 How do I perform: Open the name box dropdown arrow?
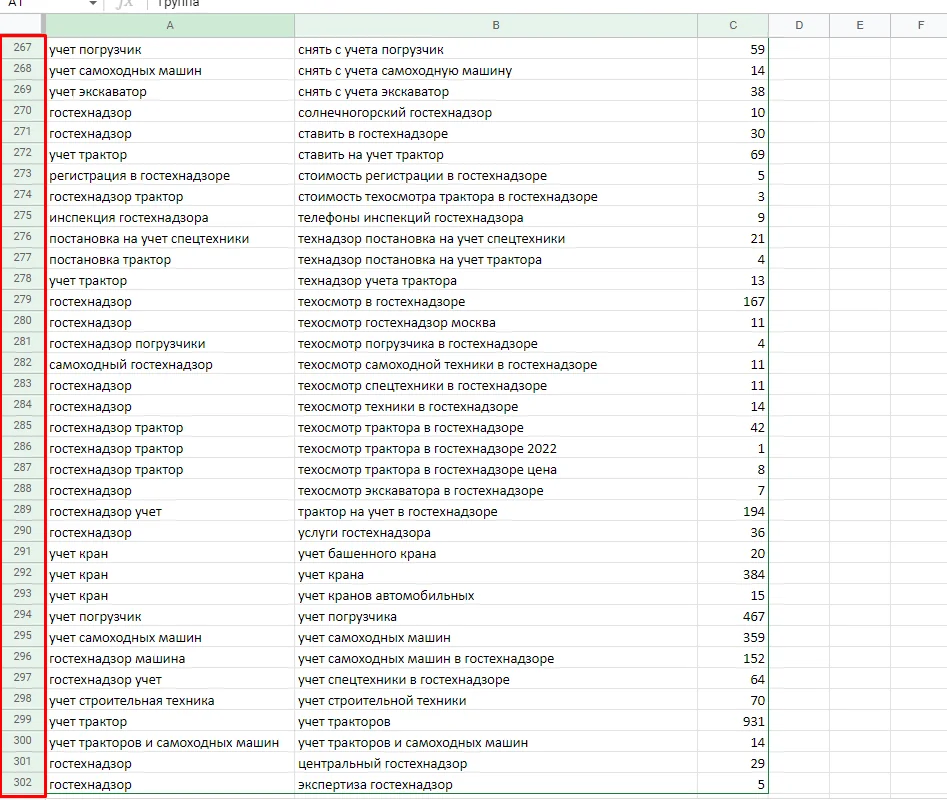click(92, 4)
